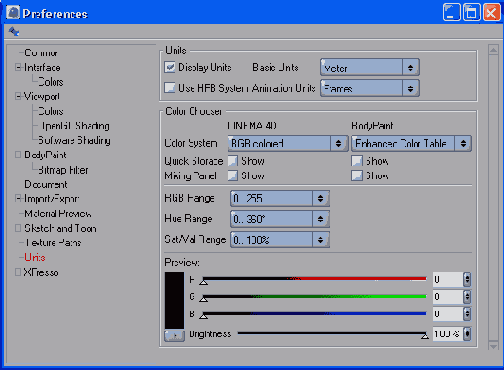Open BodyPaint Enhanced Color Table dropdown
This screenshot has height=370, width=504.
point(411,143)
